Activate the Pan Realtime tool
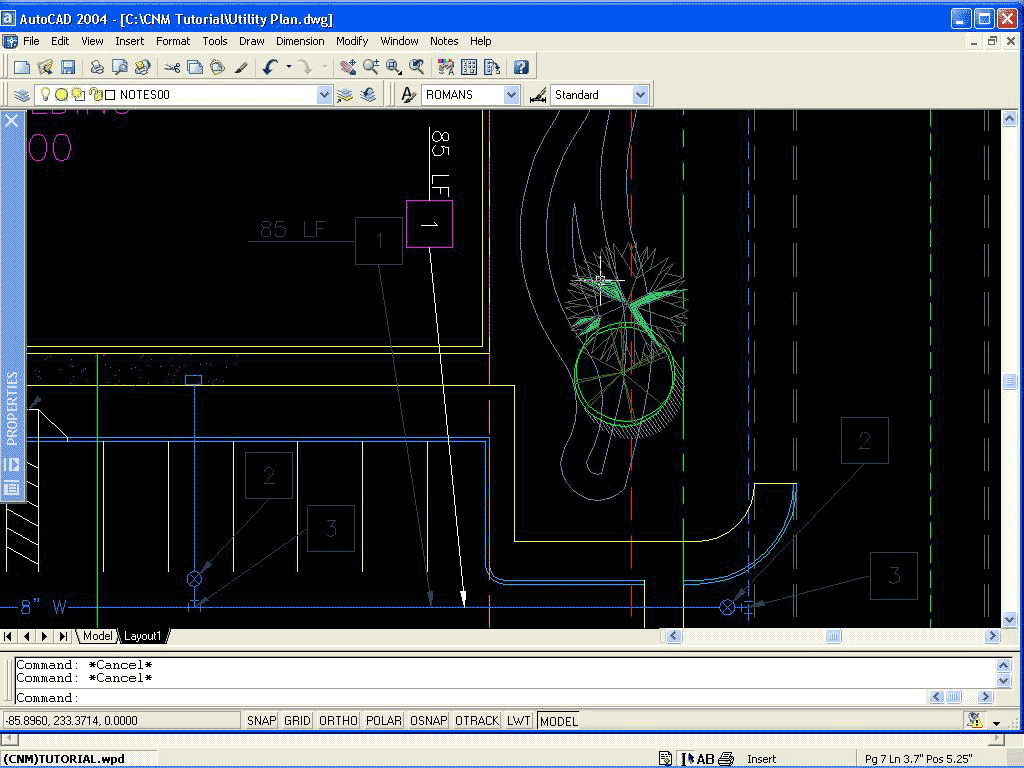The height and width of the screenshot is (768, 1024). [347, 67]
